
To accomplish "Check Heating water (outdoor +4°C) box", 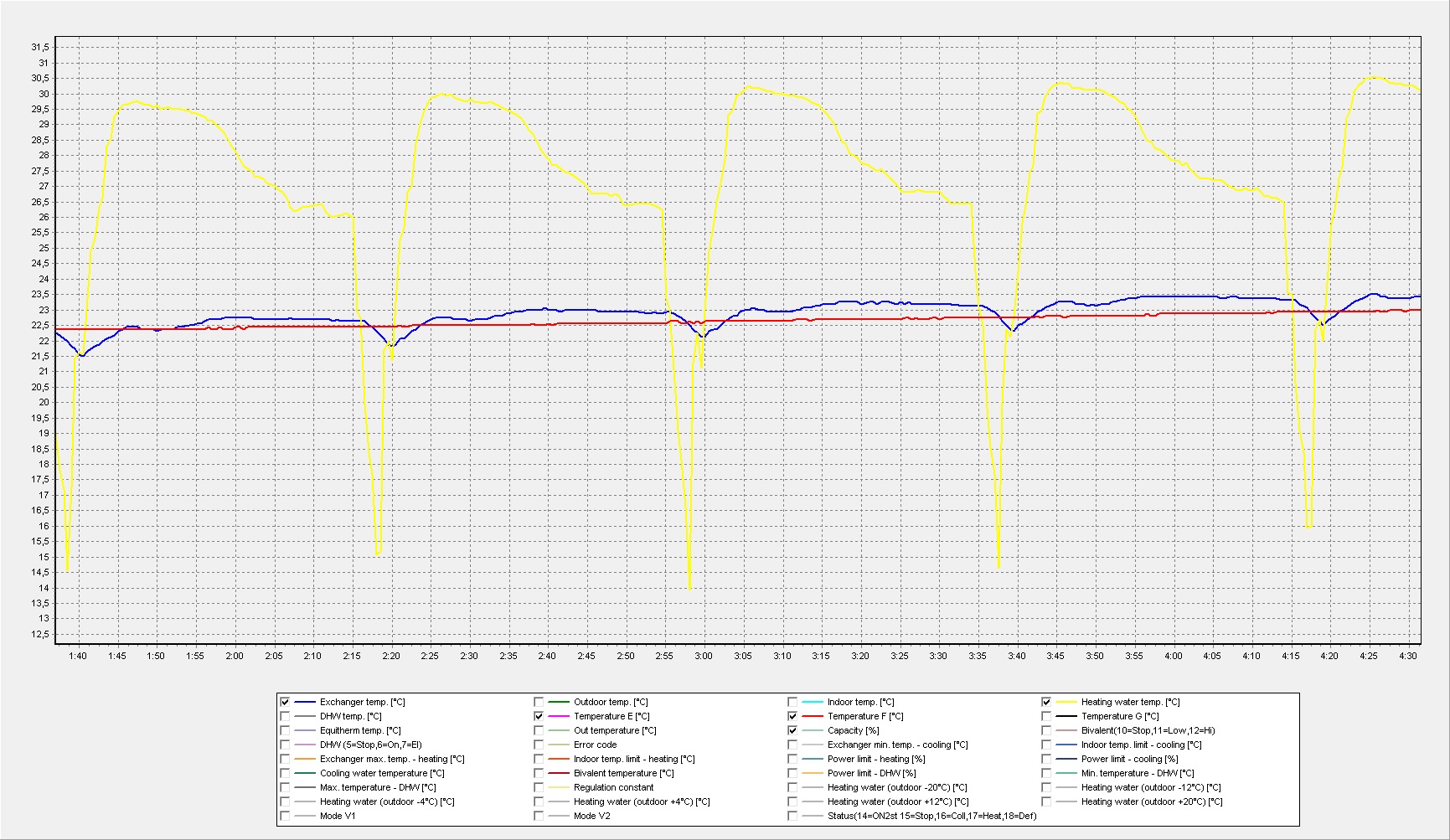I will (x=539, y=801).
